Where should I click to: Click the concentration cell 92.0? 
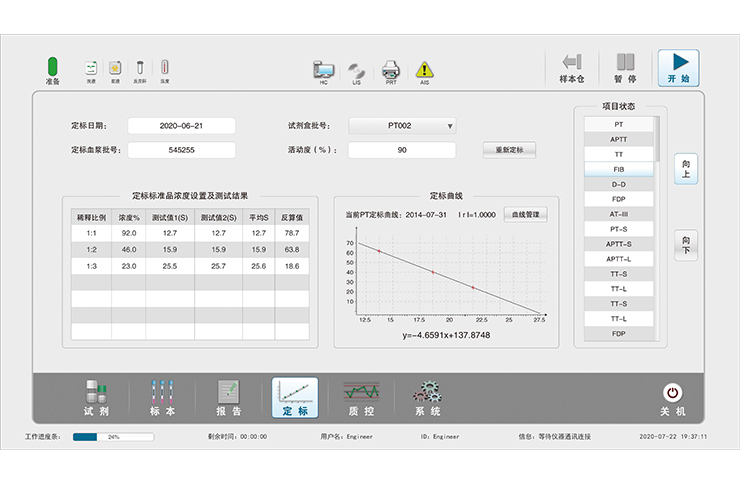pyautogui.click(x=129, y=234)
